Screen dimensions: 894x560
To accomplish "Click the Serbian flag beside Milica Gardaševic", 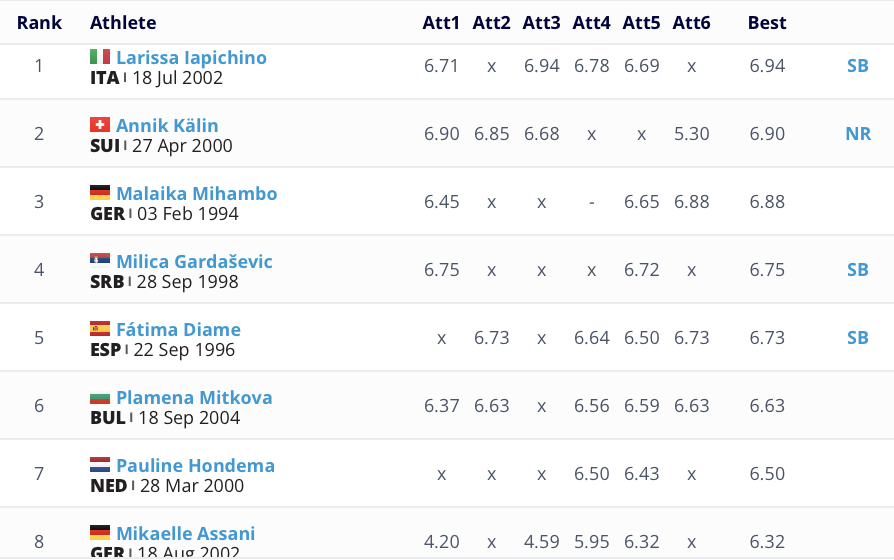I will point(100,261).
